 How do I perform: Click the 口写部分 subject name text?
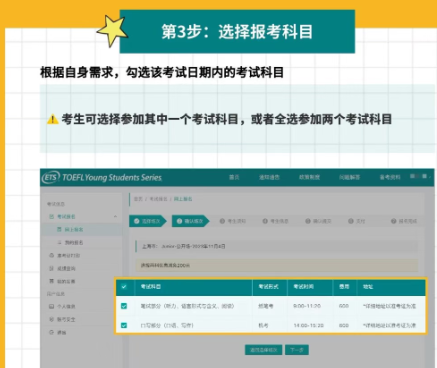point(167,325)
